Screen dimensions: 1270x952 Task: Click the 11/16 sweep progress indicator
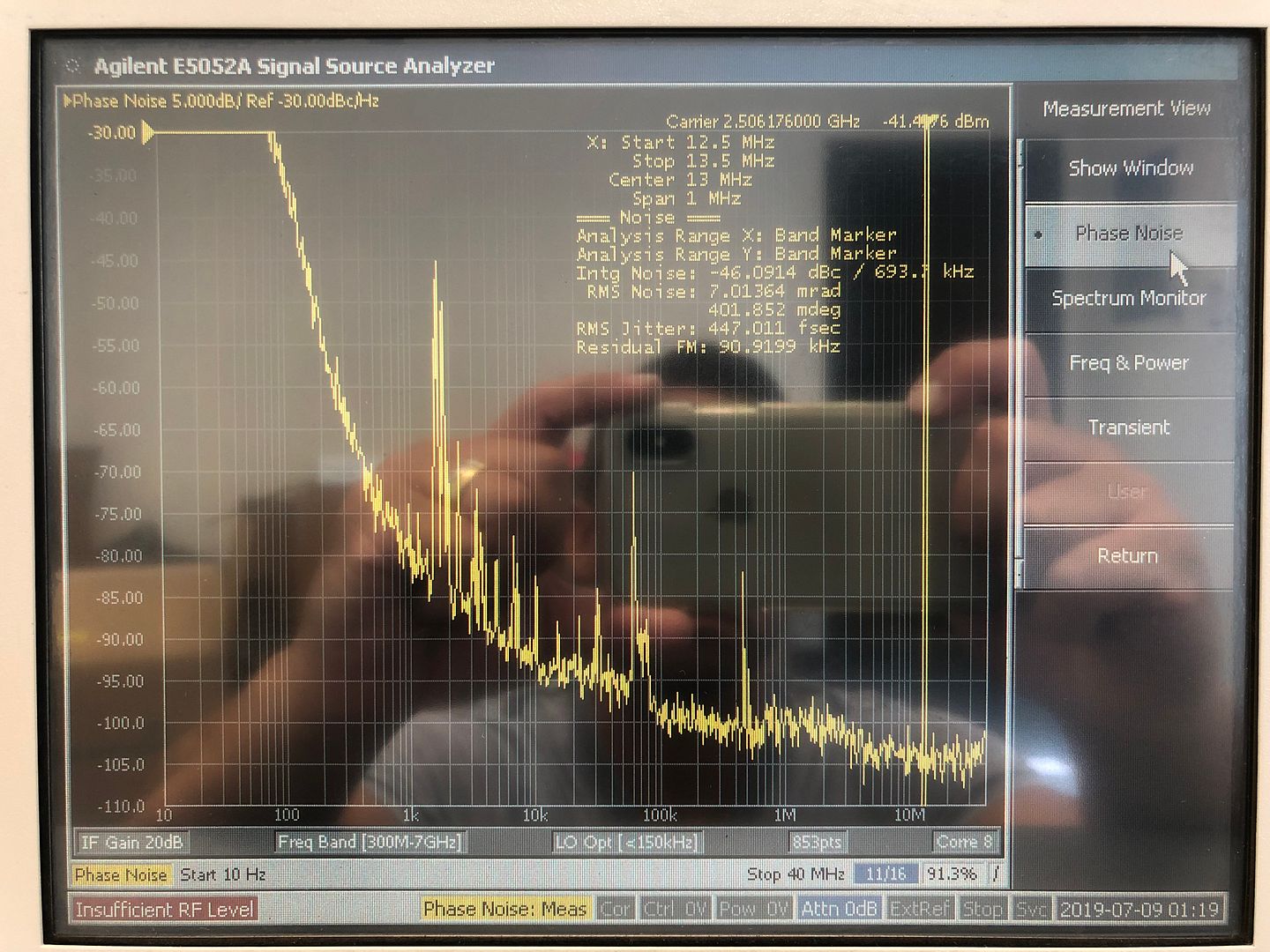point(886,874)
